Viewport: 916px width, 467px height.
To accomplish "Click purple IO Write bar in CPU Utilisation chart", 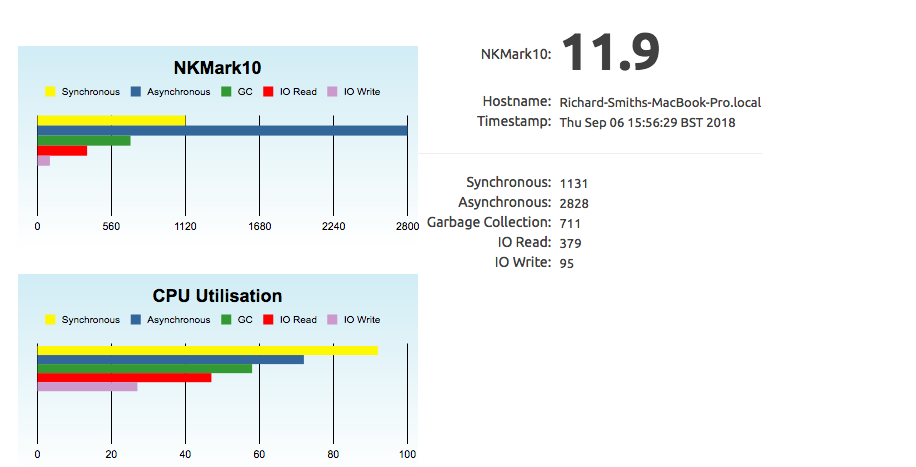I will (x=88, y=386).
